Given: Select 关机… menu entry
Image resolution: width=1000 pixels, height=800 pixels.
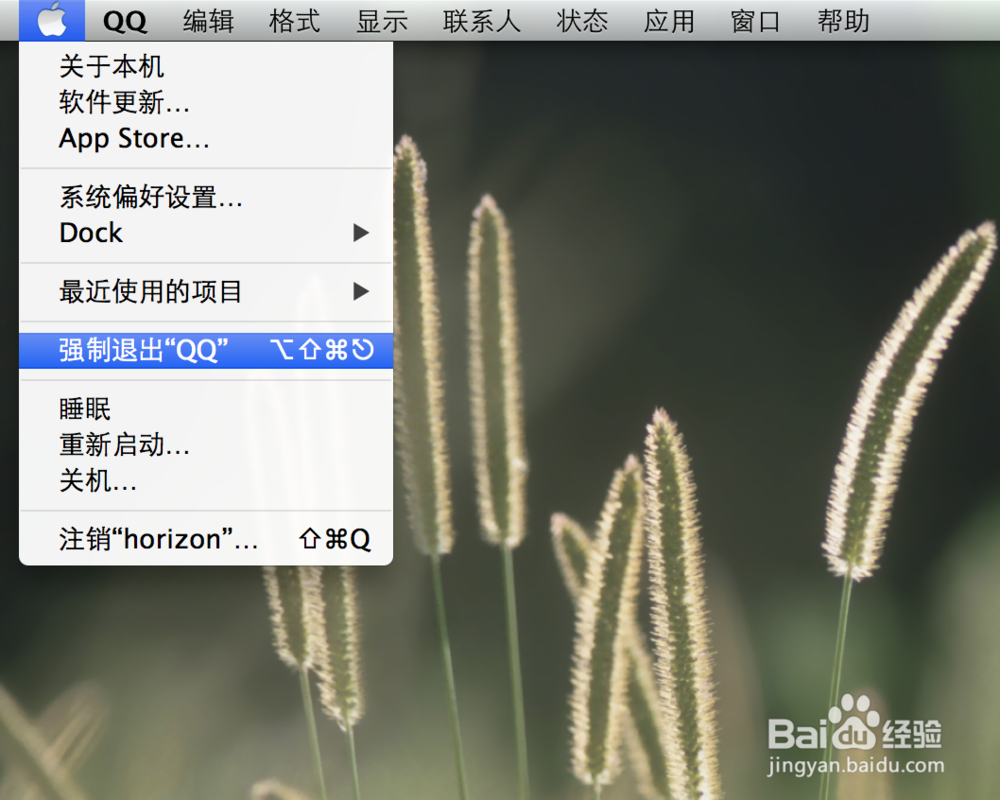Looking at the screenshot, I should [x=206, y=480].
